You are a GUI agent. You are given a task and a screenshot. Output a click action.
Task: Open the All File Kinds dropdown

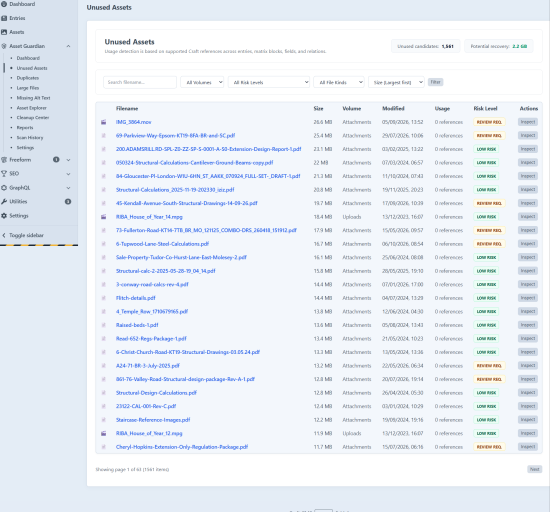tap(339, 82)
